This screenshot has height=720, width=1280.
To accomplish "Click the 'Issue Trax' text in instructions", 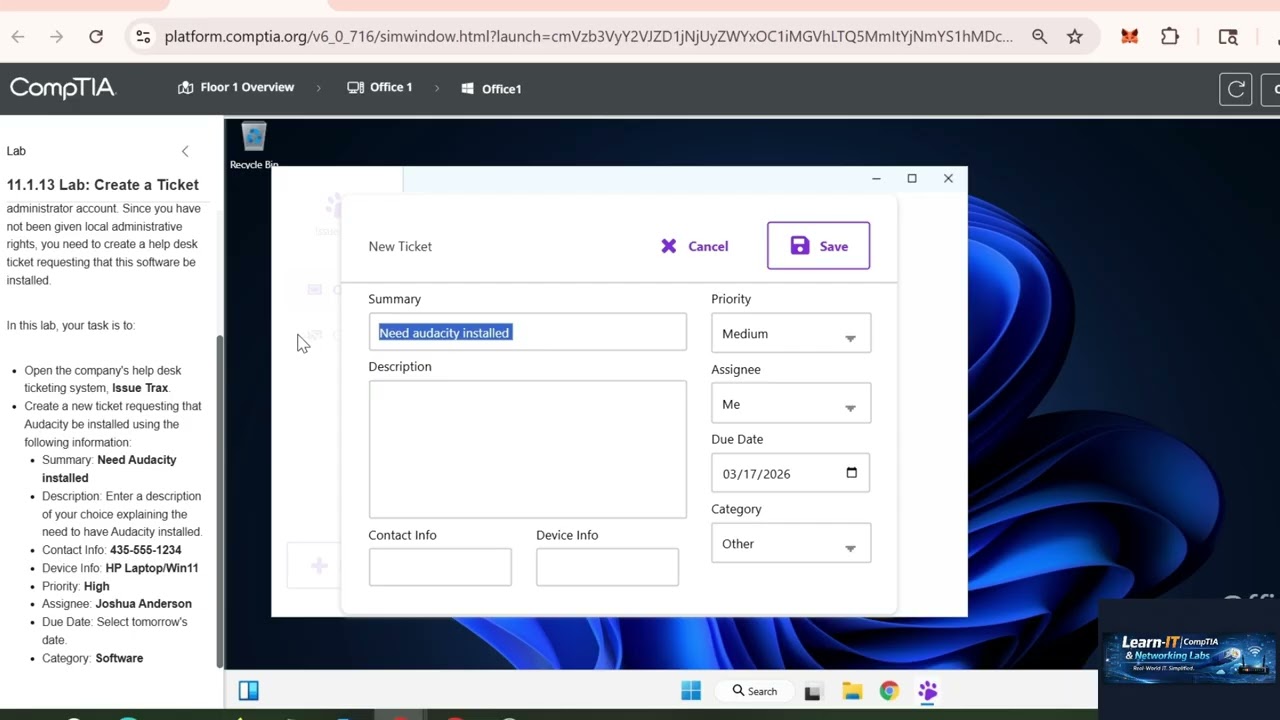I will pos(140,388).
